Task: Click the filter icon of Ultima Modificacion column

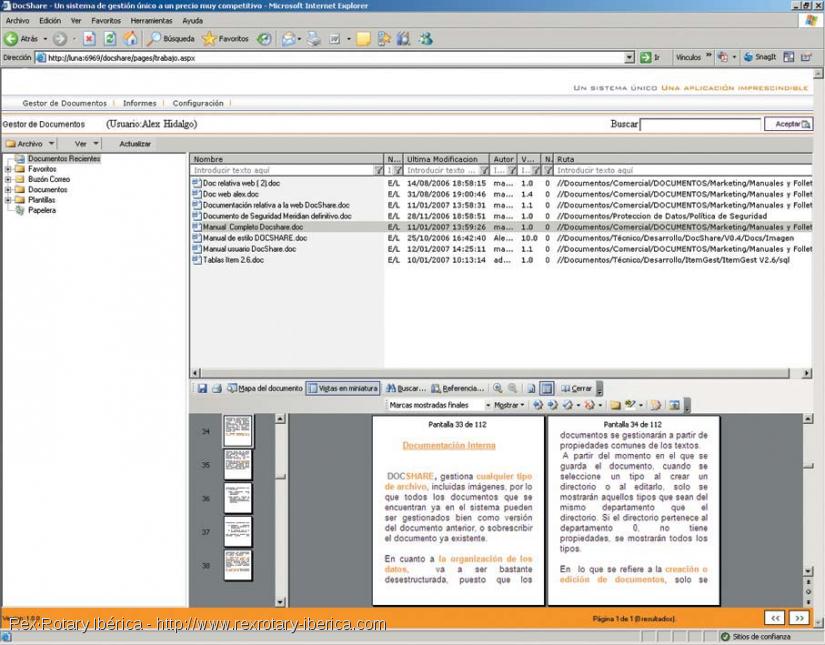Action: point(485,170)
